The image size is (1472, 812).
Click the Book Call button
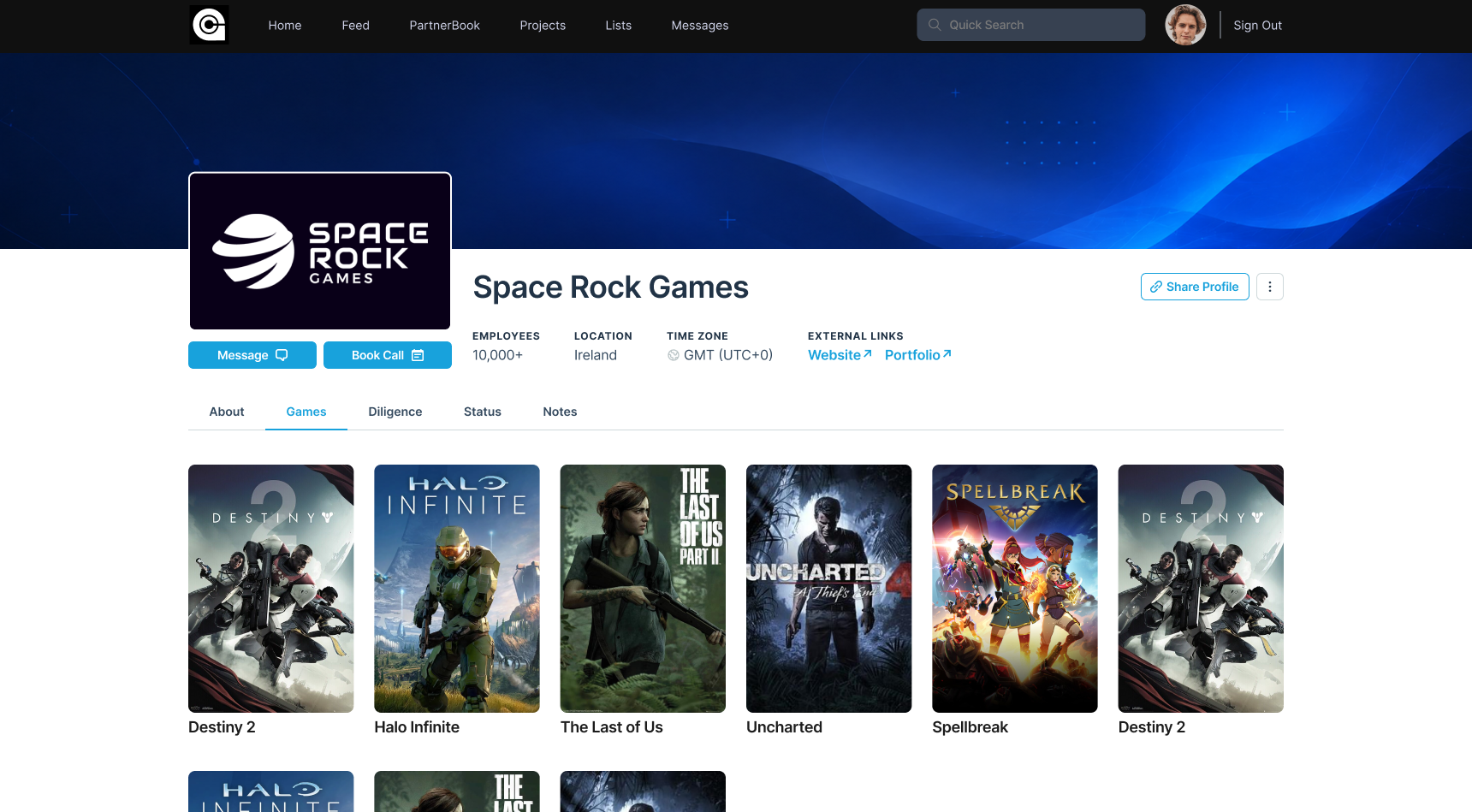point(388,355)
